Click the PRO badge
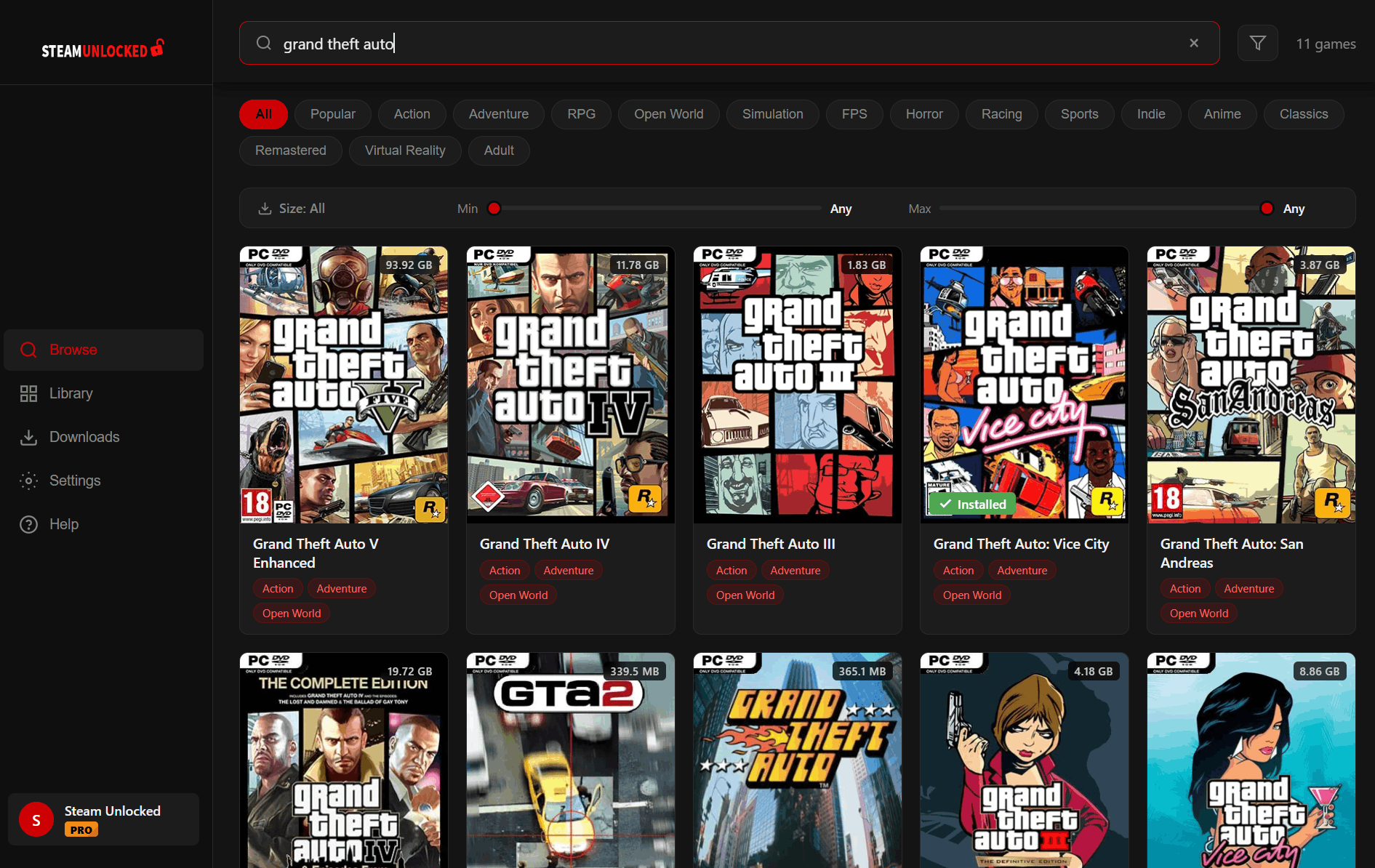 (x=81, y=829)
